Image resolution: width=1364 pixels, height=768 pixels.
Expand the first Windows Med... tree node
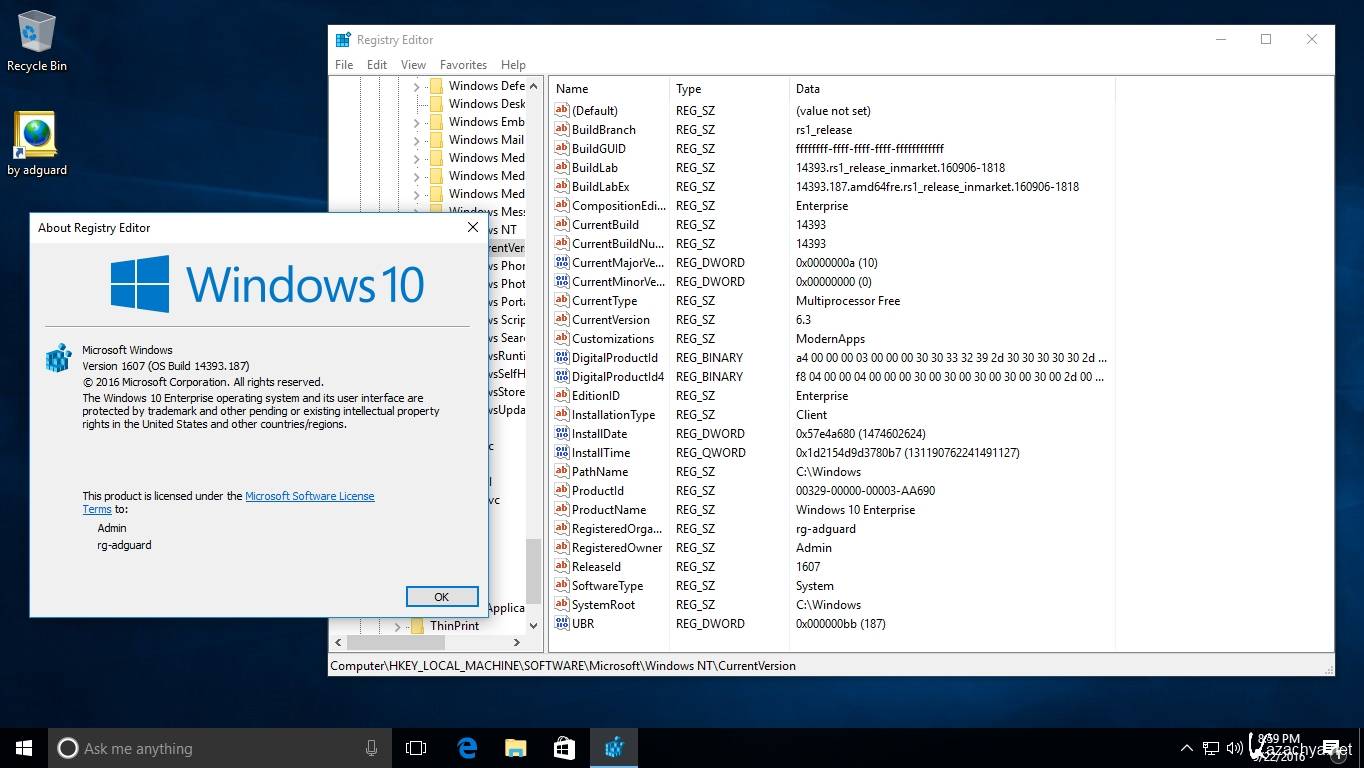coord(416,159)
